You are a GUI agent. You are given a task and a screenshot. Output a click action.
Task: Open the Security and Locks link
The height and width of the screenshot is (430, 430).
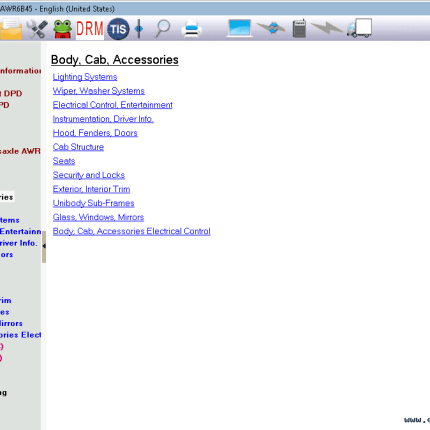tap(89, 175)
